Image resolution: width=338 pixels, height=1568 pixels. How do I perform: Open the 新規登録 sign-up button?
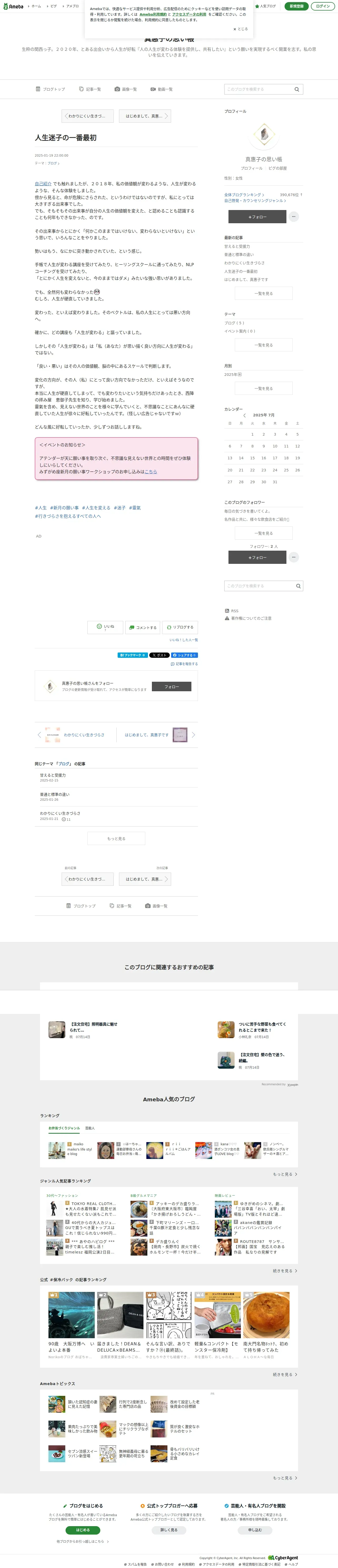297,6
